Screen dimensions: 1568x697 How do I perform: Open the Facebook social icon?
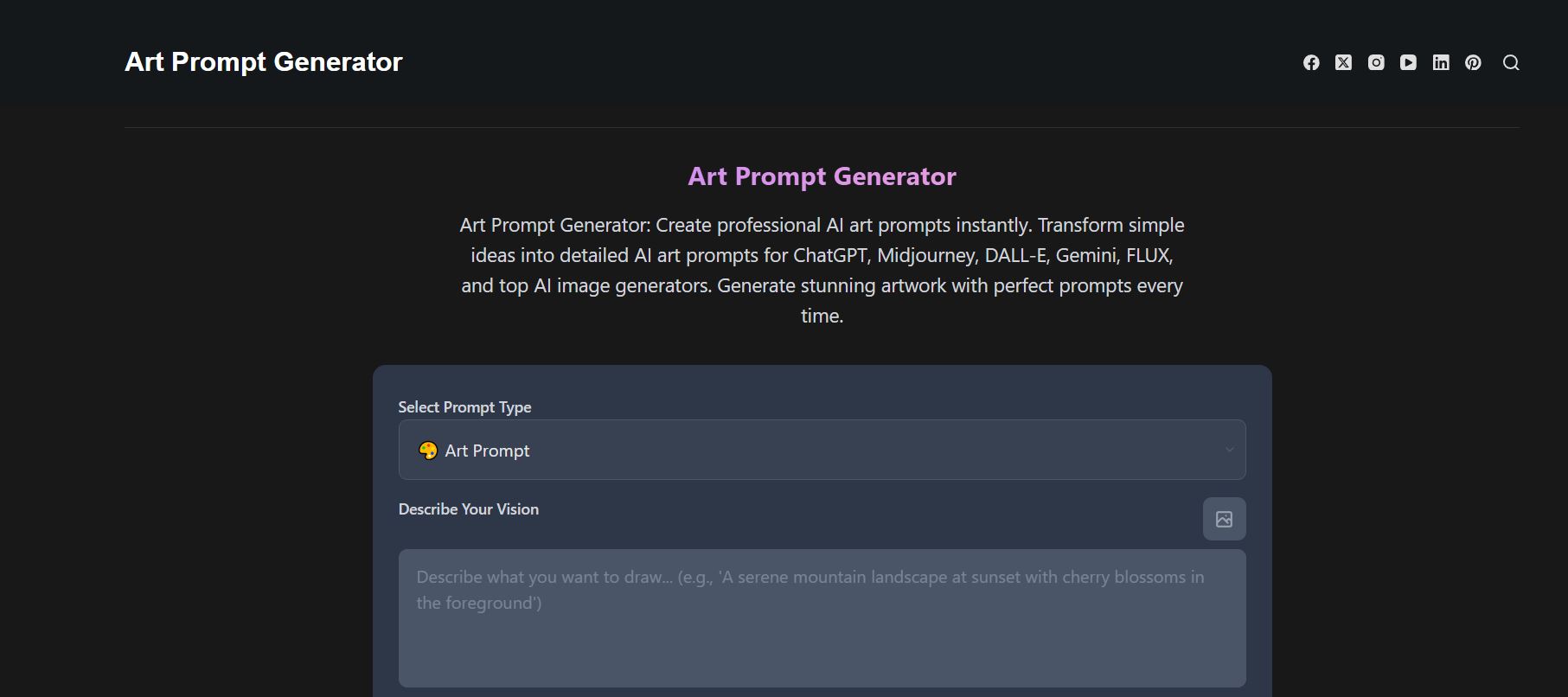(x=1309, y=62)
